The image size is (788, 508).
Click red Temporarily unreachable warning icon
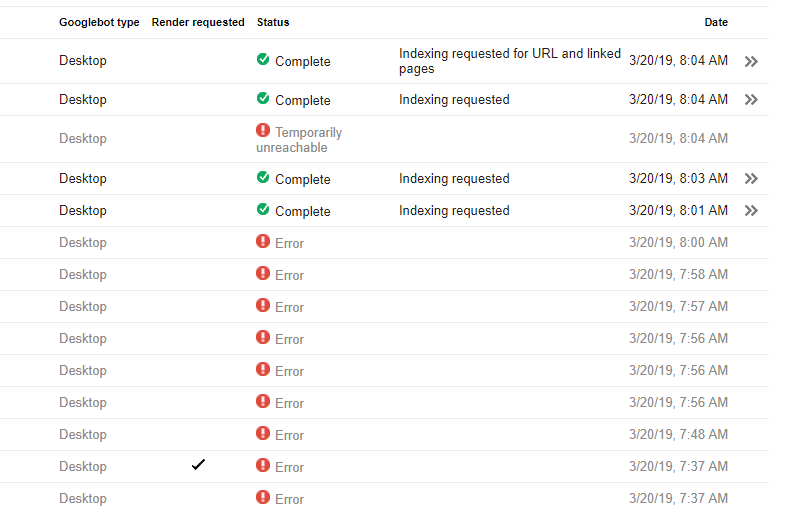[x=263, y=131]
